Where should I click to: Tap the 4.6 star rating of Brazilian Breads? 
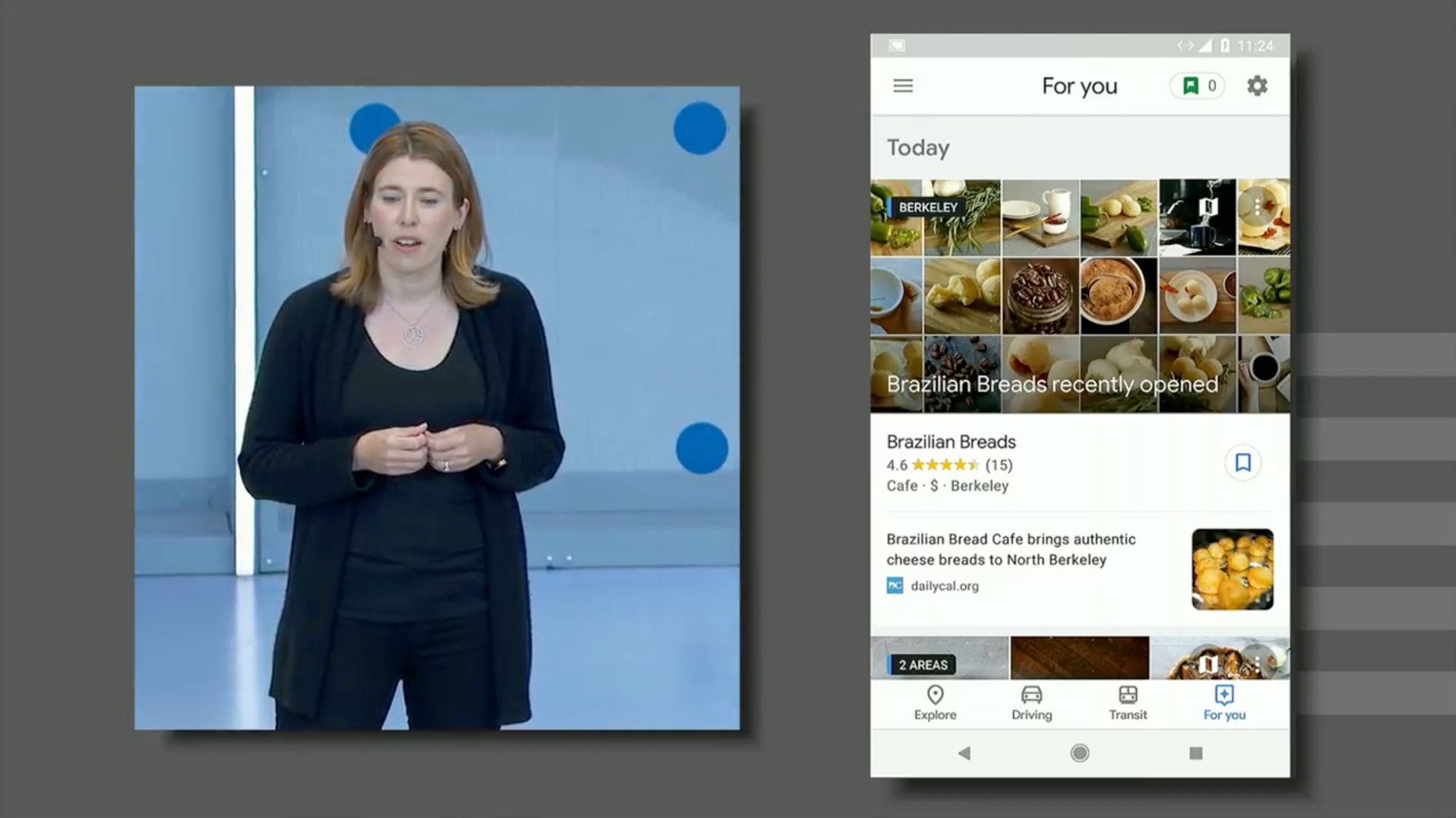[x=949, y=464]
